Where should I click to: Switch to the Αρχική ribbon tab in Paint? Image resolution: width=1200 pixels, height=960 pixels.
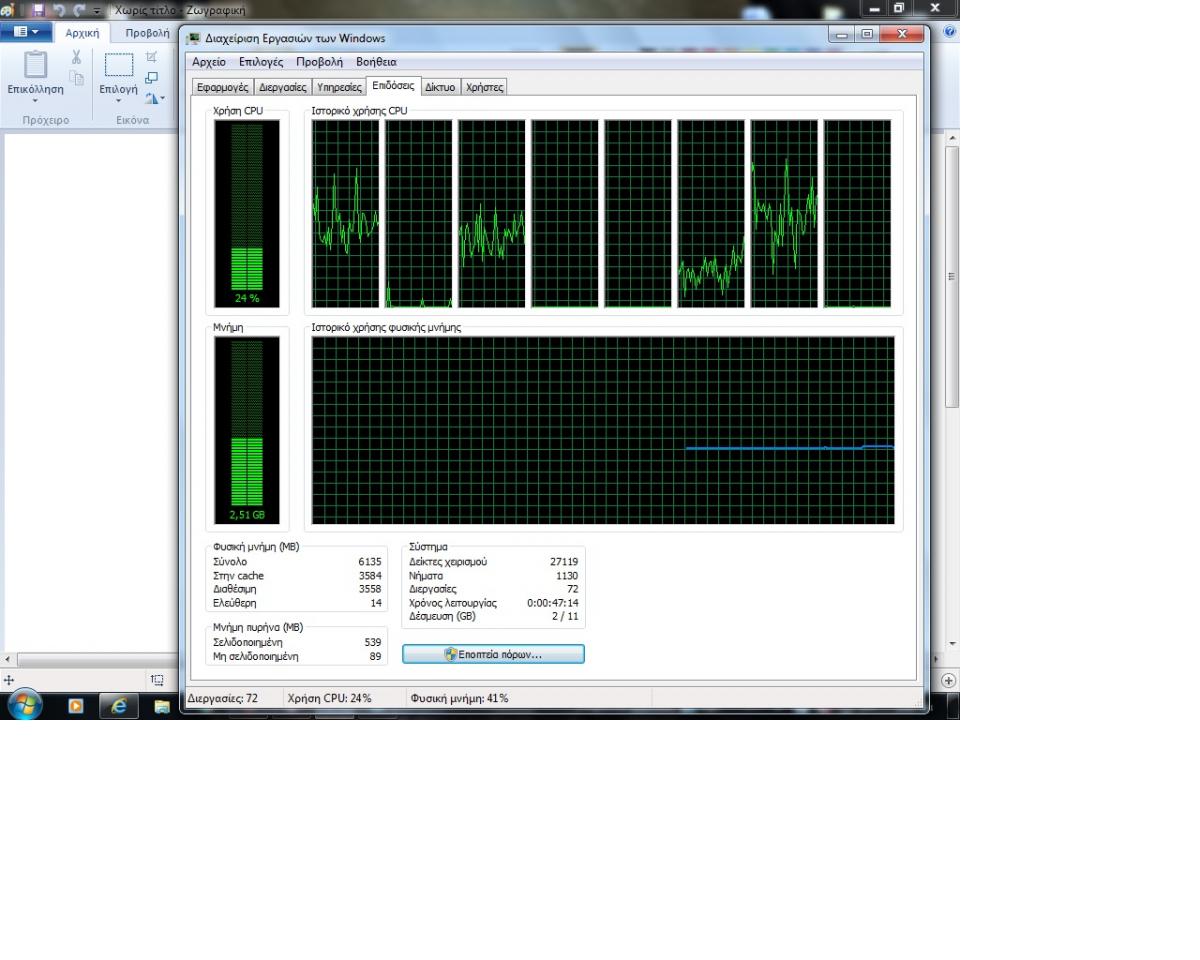[82, 33]
